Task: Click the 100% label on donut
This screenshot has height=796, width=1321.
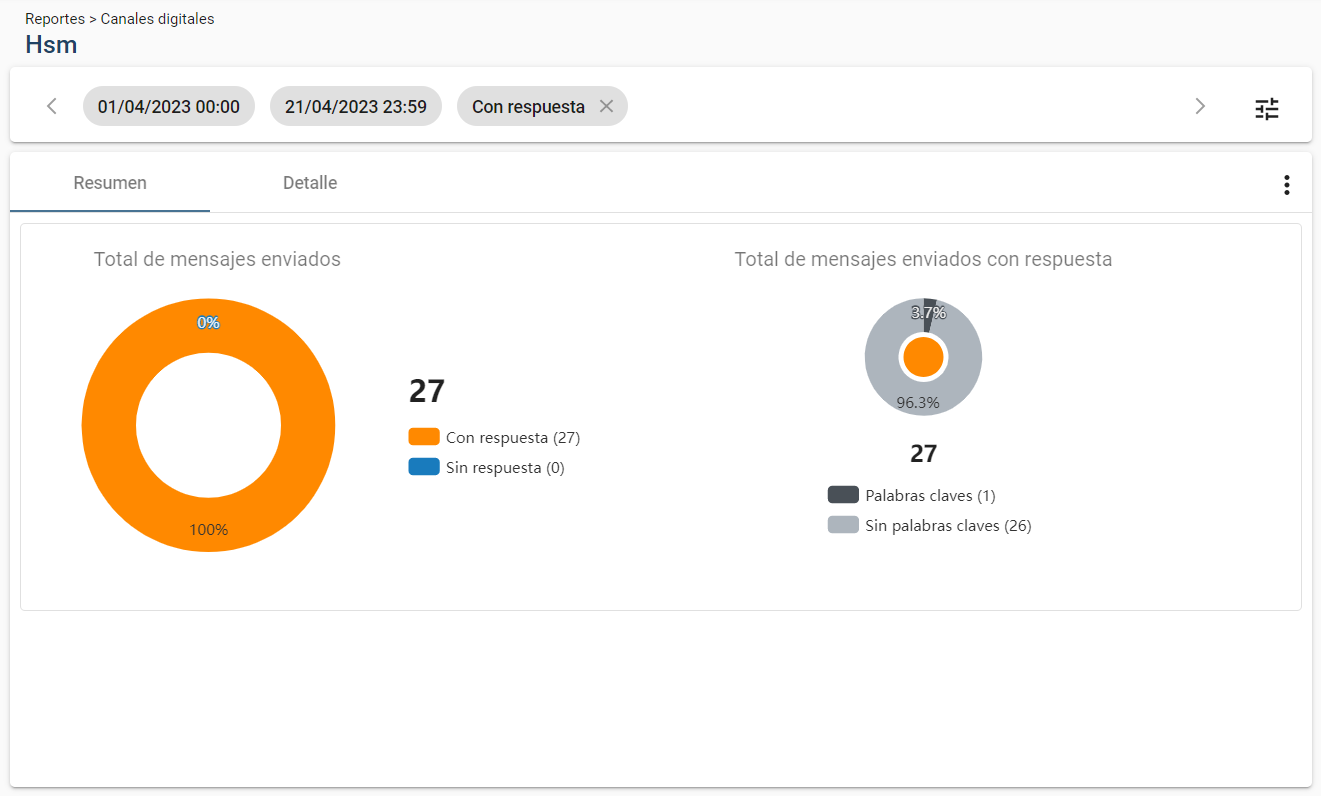Action: click(209, 530)
